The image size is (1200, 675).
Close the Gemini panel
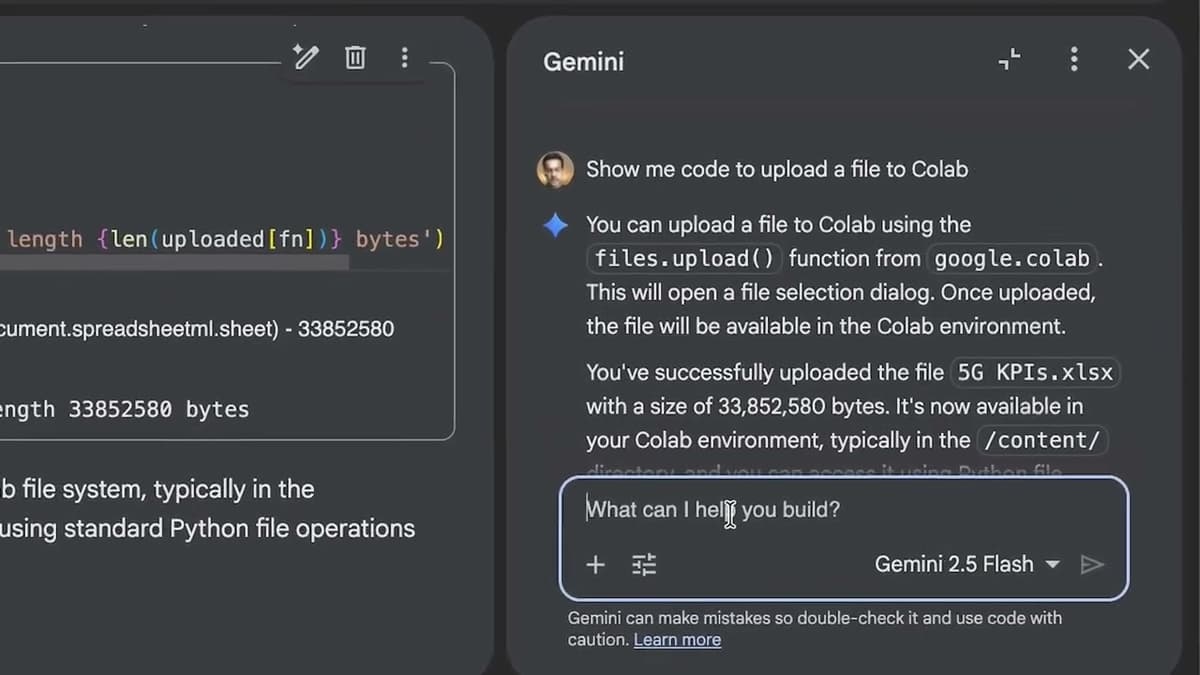click(x=1138, y=59)
